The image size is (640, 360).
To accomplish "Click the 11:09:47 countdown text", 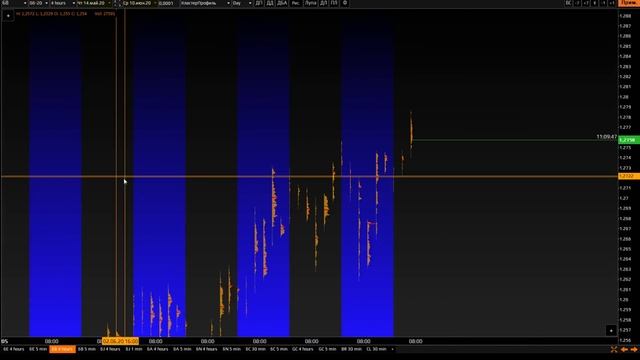I will [607, 137].
